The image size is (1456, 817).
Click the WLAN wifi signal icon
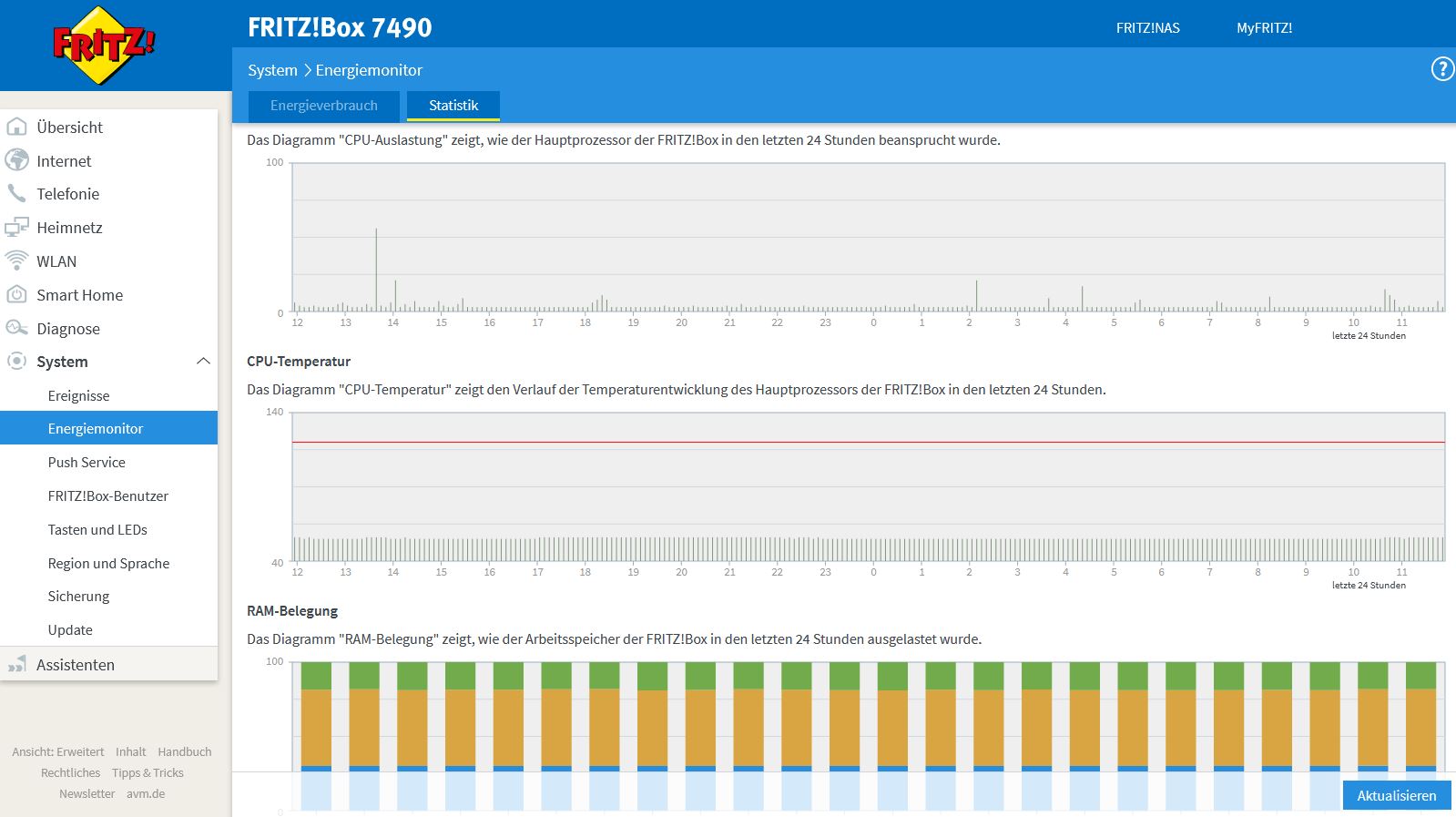pyautogui.click(x=16, y=260)
